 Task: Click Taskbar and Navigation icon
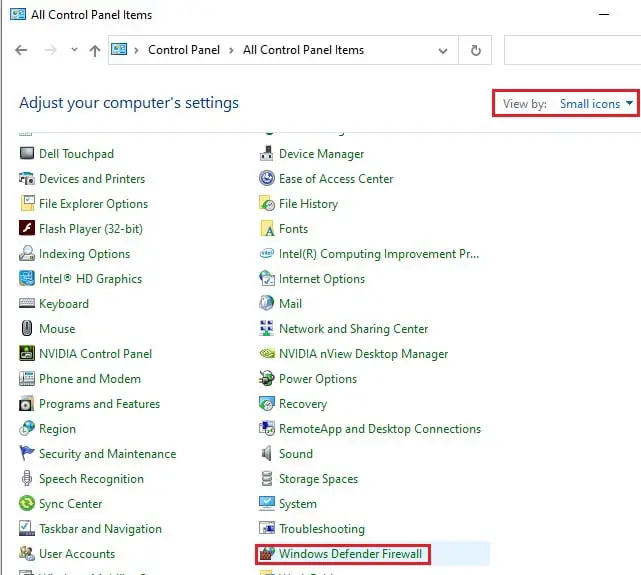[x=27, y=528]
